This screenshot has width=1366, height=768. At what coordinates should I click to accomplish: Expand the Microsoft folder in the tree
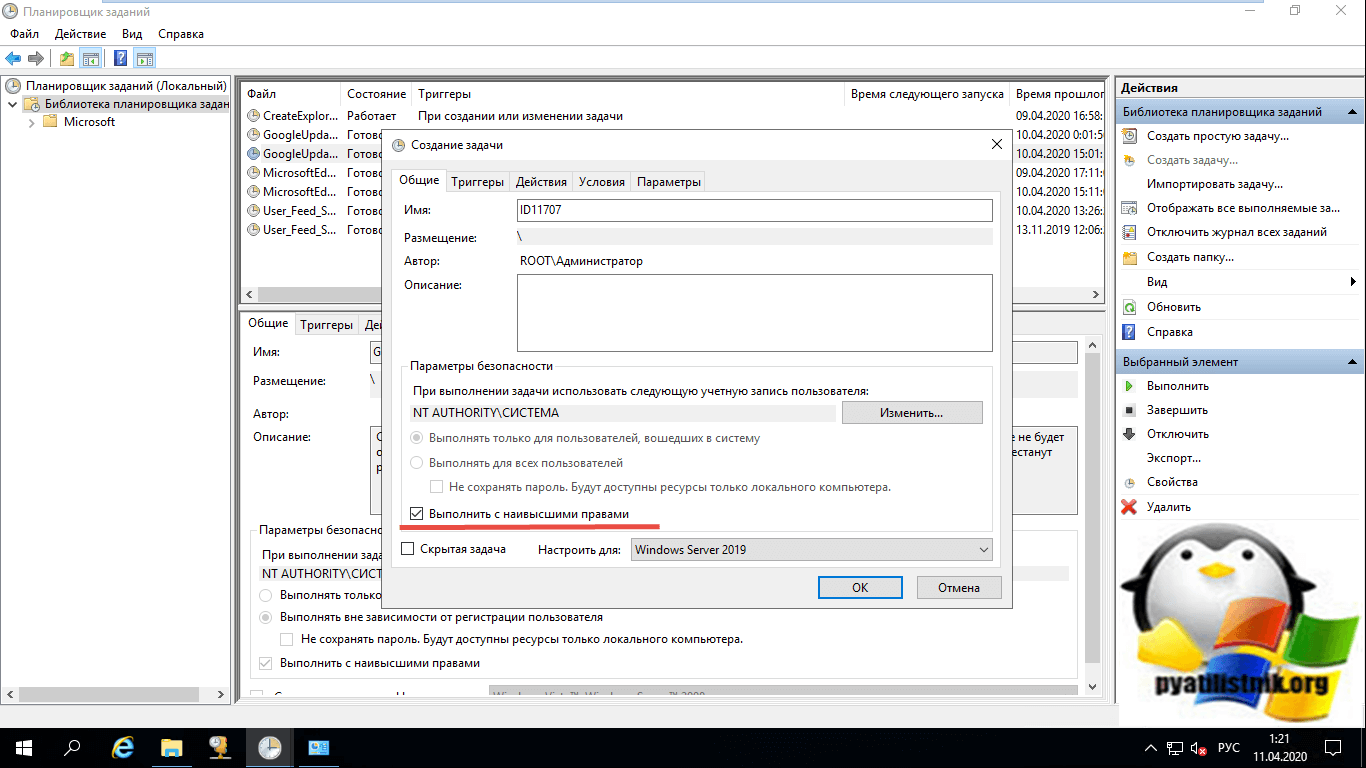pos(32,122)
